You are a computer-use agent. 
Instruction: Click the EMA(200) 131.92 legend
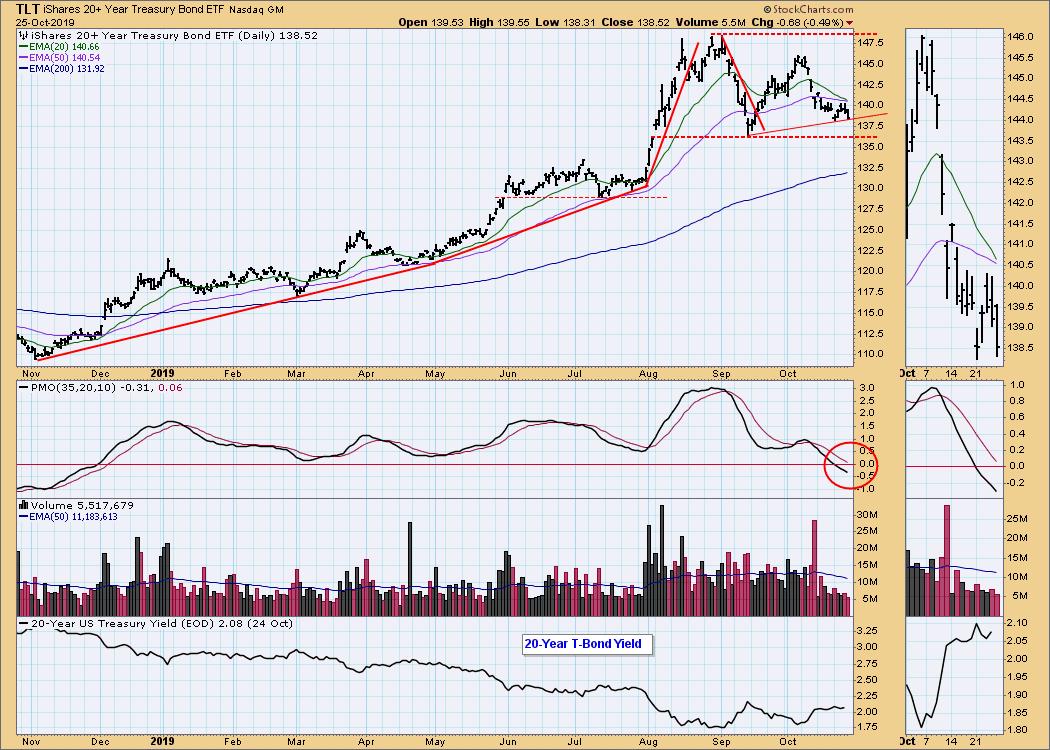tap(66, 68)
